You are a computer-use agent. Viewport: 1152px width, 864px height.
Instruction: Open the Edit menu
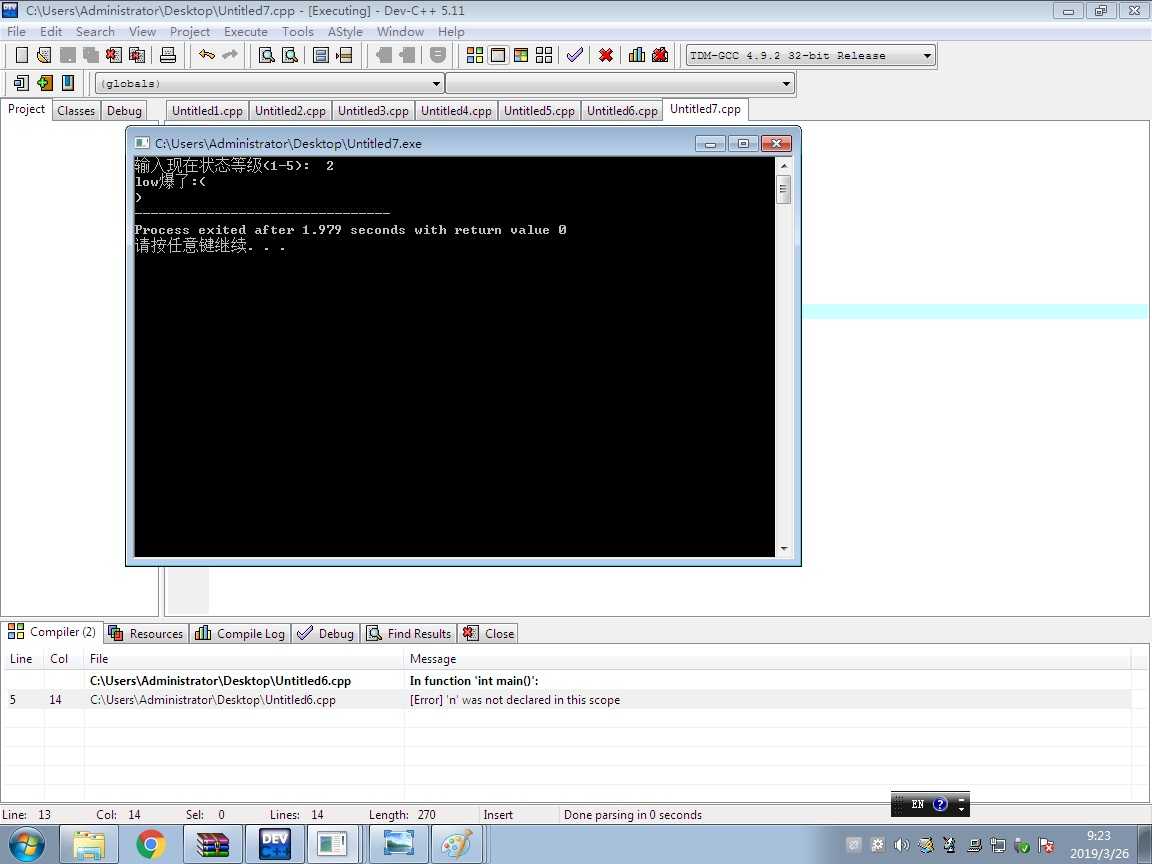51,32
